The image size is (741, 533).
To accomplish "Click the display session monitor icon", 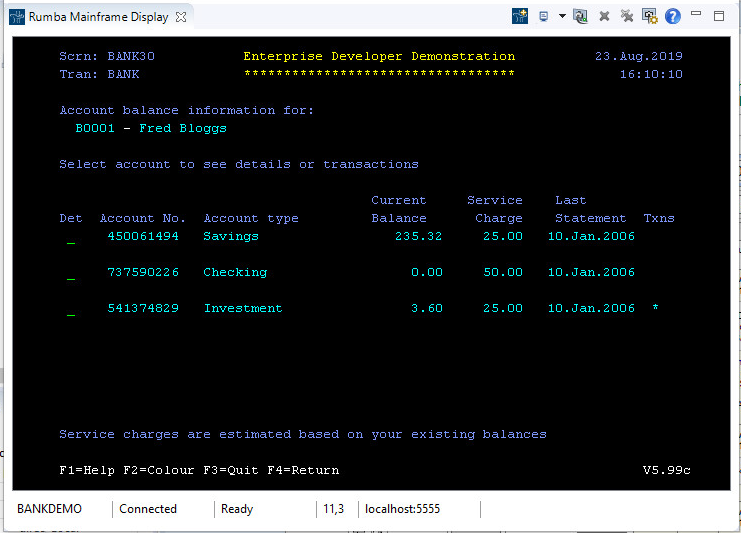I will [x=544, y=16].
